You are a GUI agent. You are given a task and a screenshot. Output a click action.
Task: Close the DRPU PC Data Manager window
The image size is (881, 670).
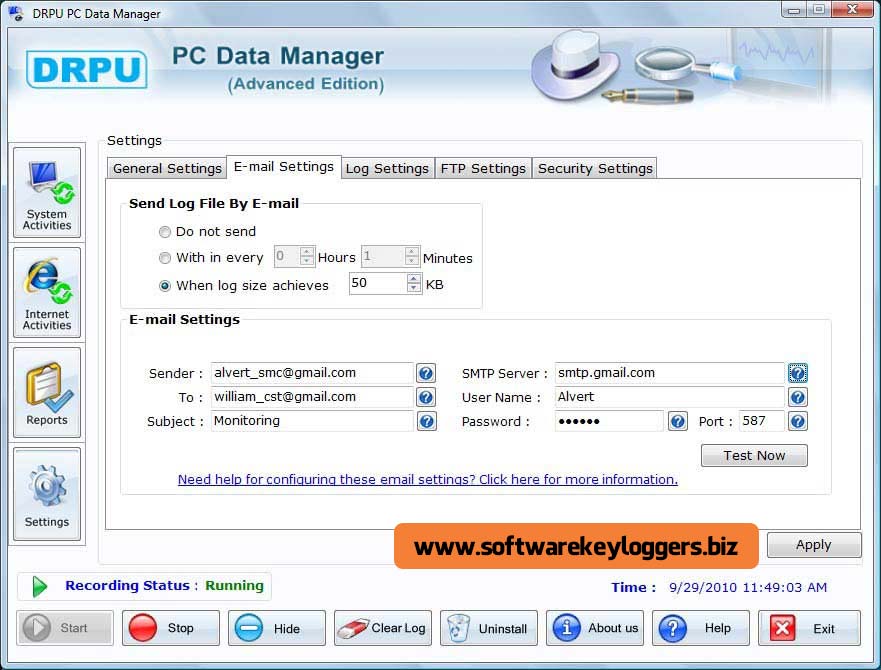(x=852, y=10)
